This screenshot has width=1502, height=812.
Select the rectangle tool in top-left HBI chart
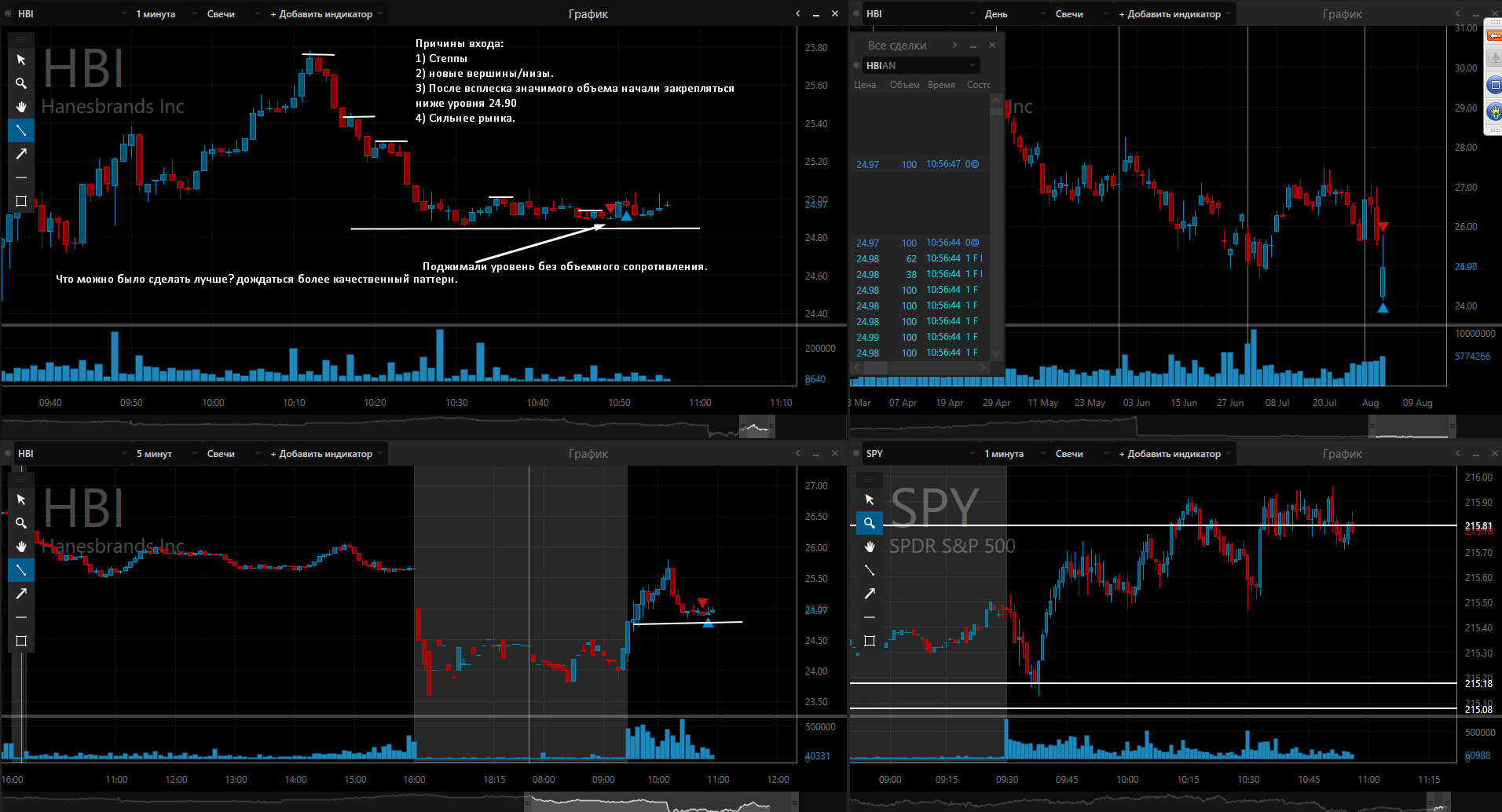tap(21, 201)
